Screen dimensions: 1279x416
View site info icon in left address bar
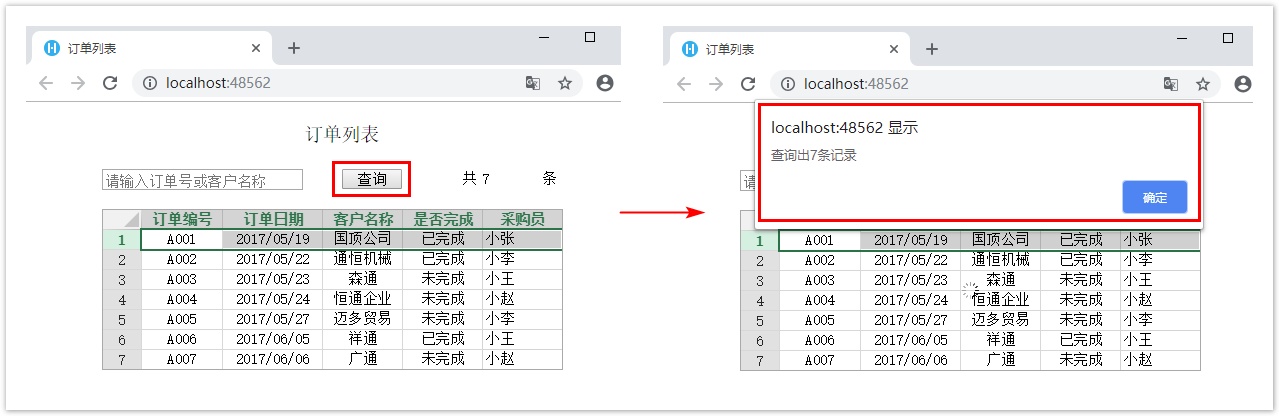149,84
